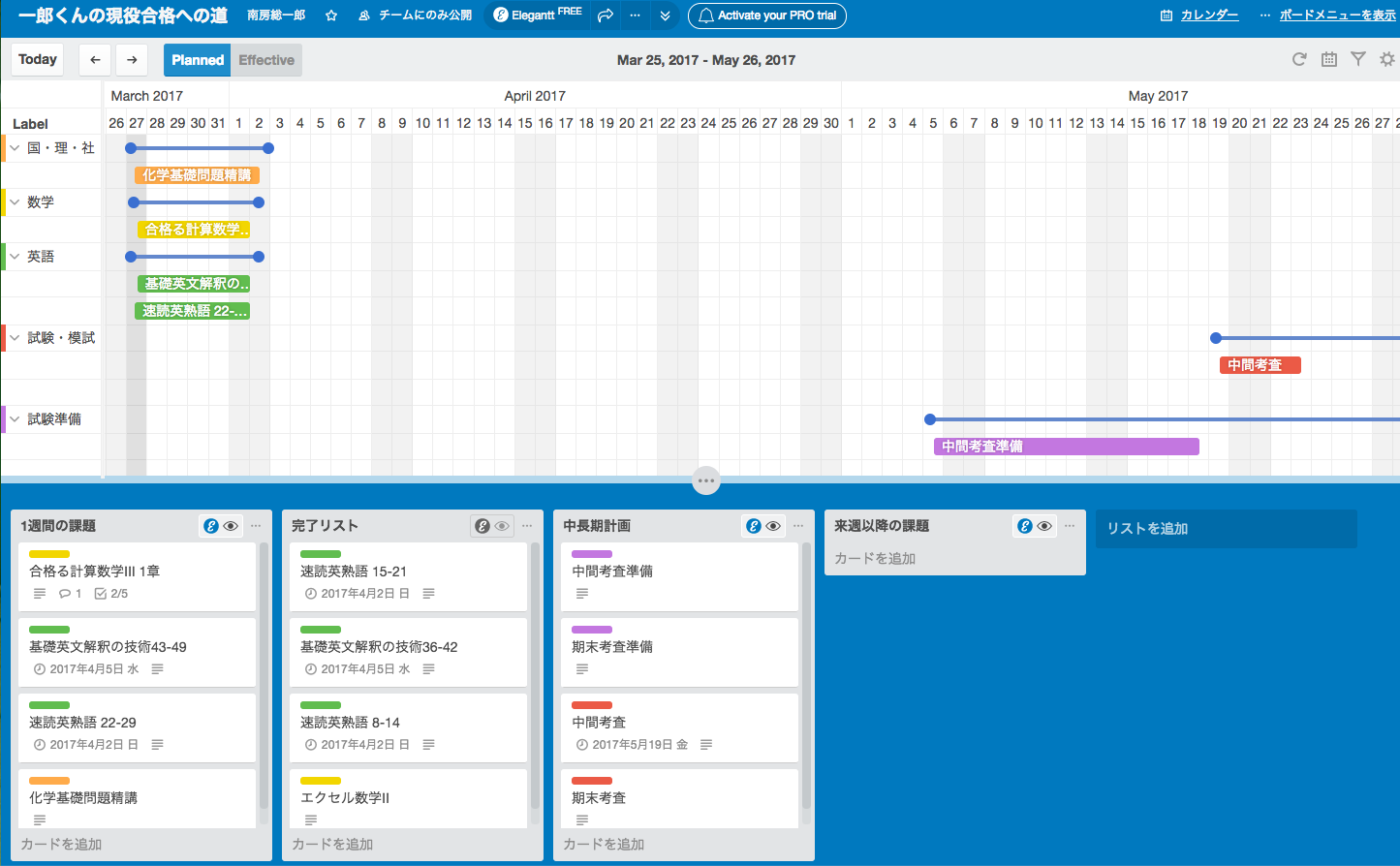Open the Gantt filter funnel icon

[1358, 59]
